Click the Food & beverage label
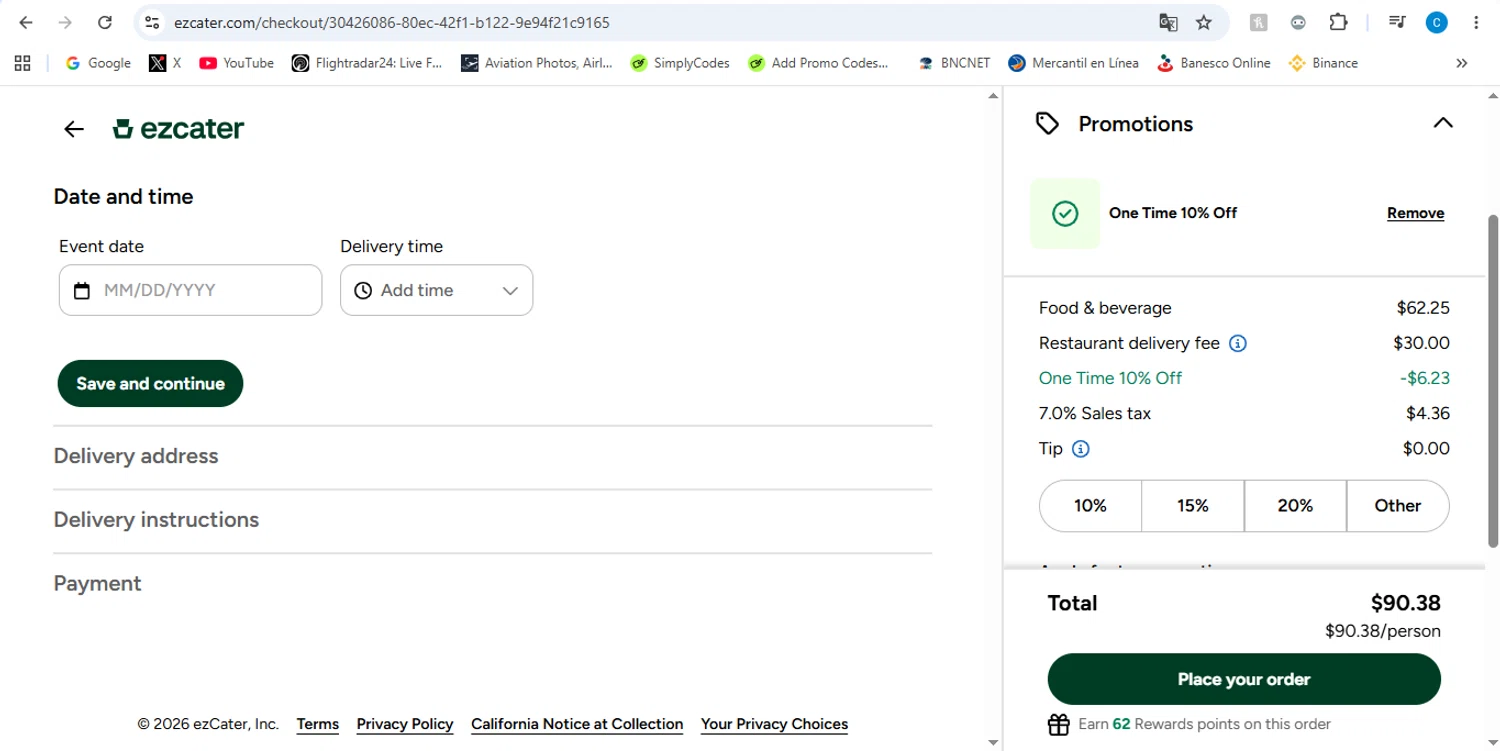The width and height of the screenshot is (1500, 751). pyautogui.click(x=1105, y=308)
